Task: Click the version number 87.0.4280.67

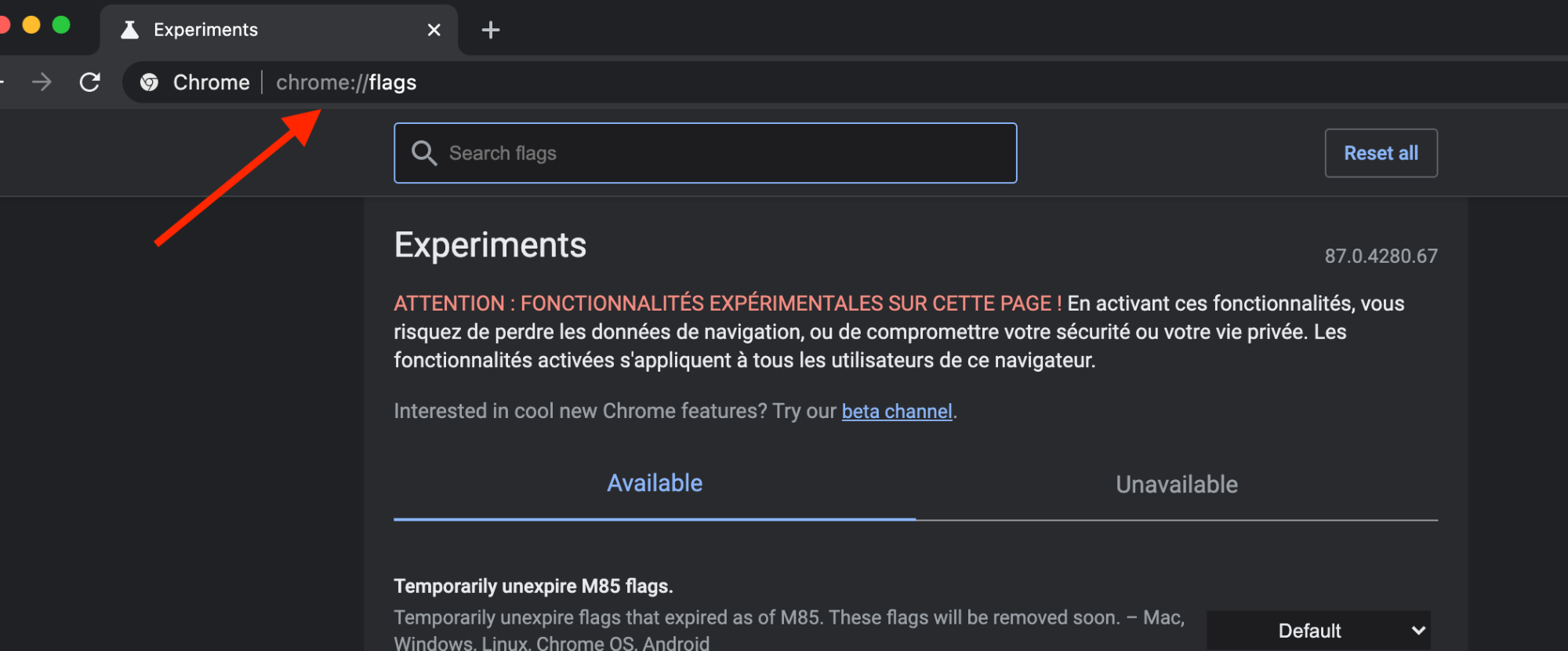Action: pyautogui.click(x=1381, y=256)
